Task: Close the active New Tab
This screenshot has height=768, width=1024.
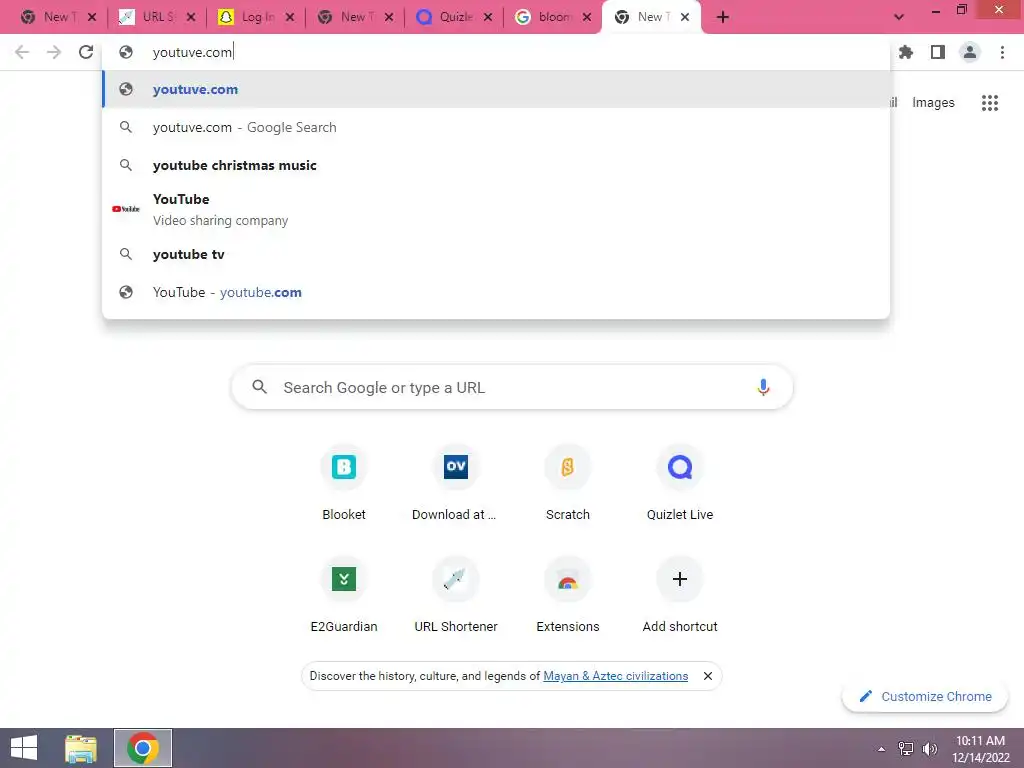Action: click(685, 17)
